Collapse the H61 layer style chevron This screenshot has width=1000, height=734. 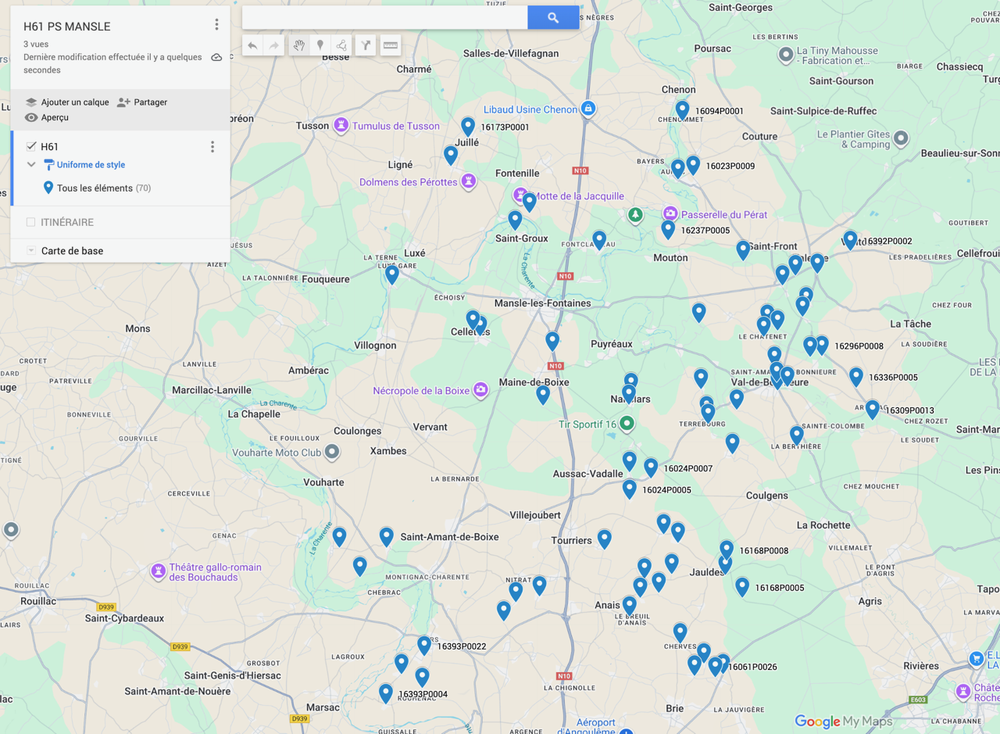31,165
